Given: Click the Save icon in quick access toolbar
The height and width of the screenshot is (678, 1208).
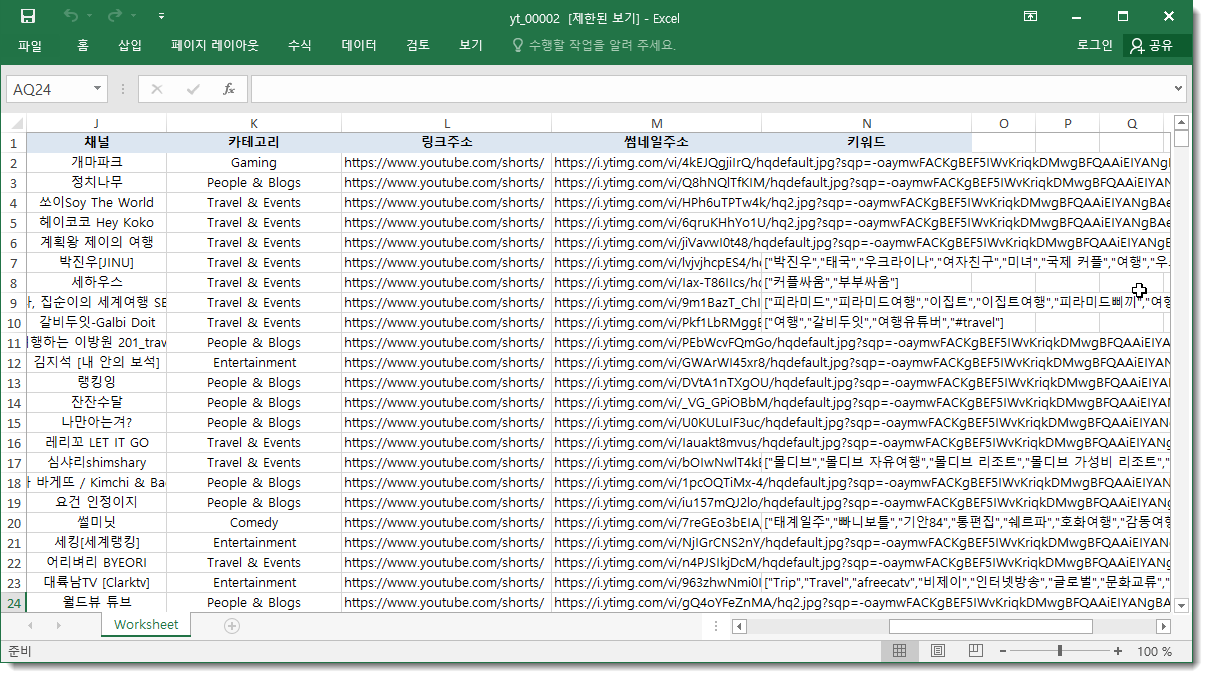Looking at the screenshot, I should pyautogui.click(x=28, y=17).
